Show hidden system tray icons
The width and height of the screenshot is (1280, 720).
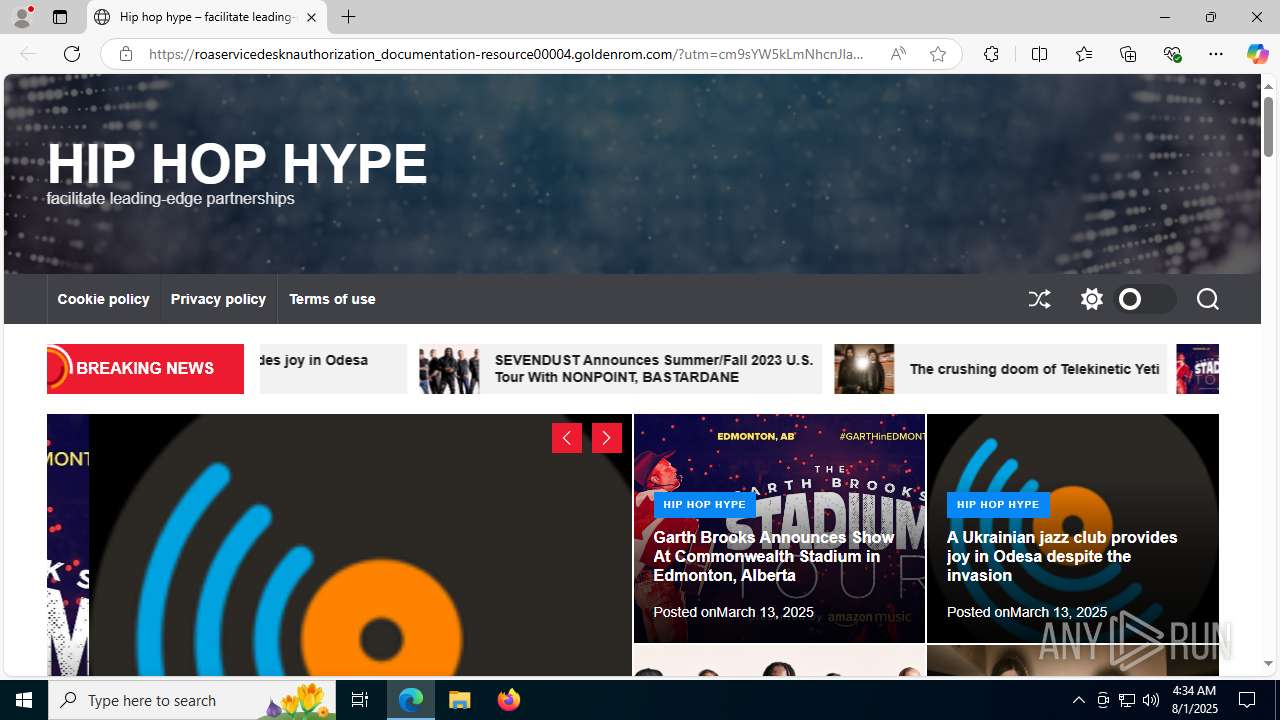coord(1078,700)
